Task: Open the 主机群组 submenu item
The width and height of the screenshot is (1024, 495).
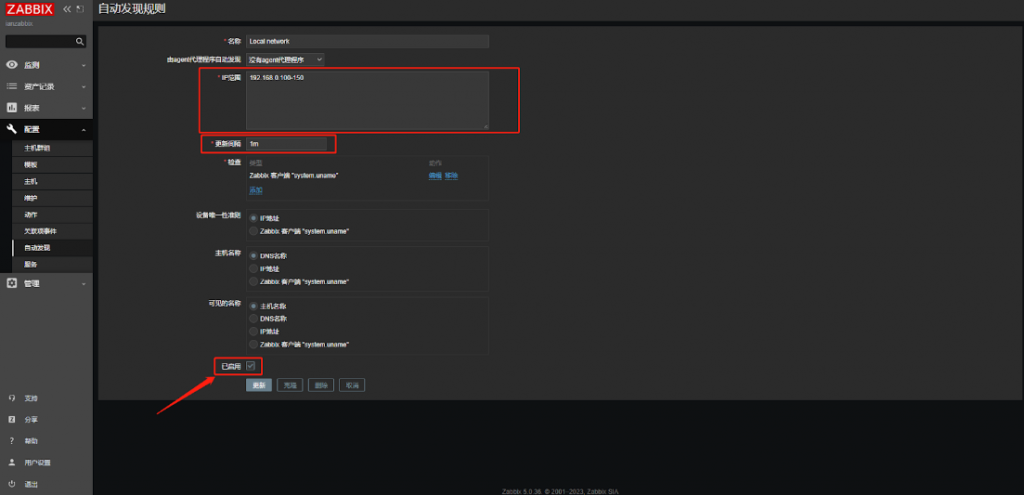Action: pyautogui.click(x=52, y=148)
